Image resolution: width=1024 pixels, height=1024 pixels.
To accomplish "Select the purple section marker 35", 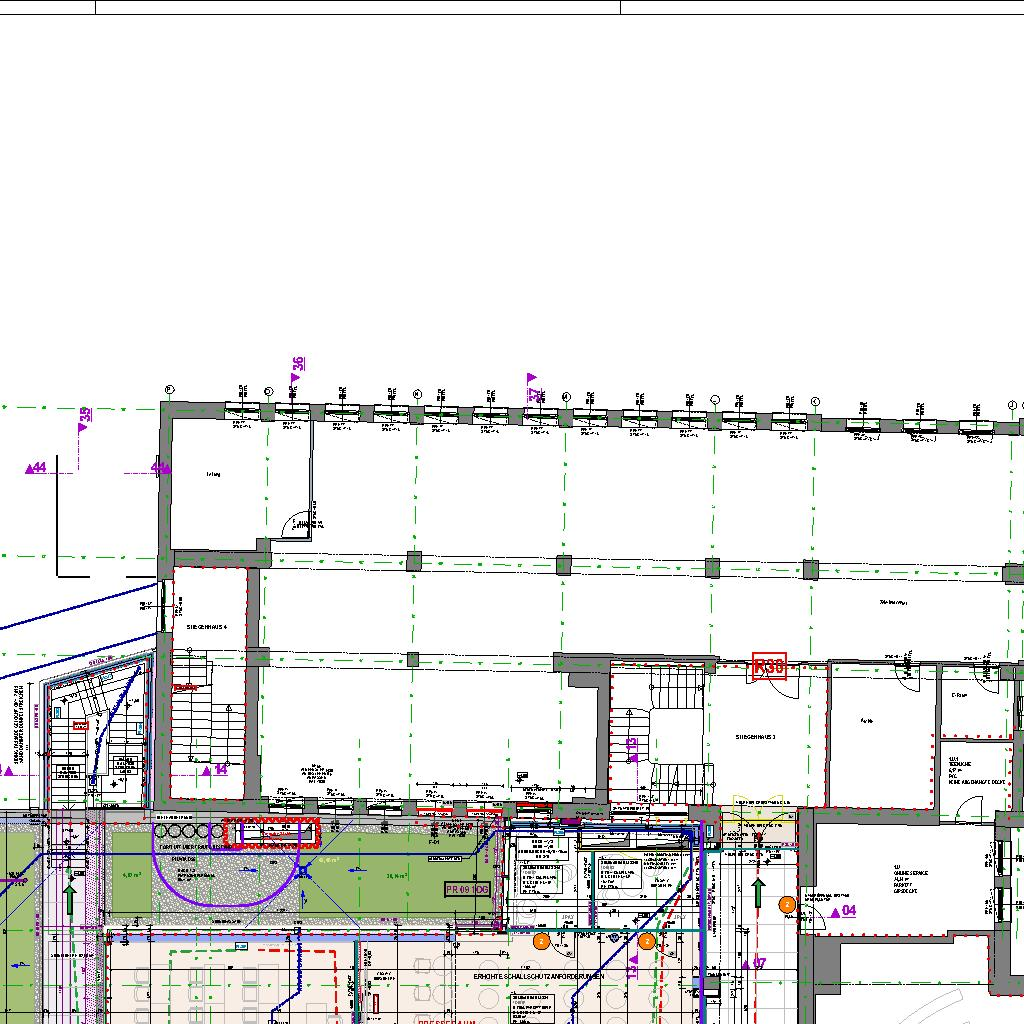I will click(x=84, y=418).
